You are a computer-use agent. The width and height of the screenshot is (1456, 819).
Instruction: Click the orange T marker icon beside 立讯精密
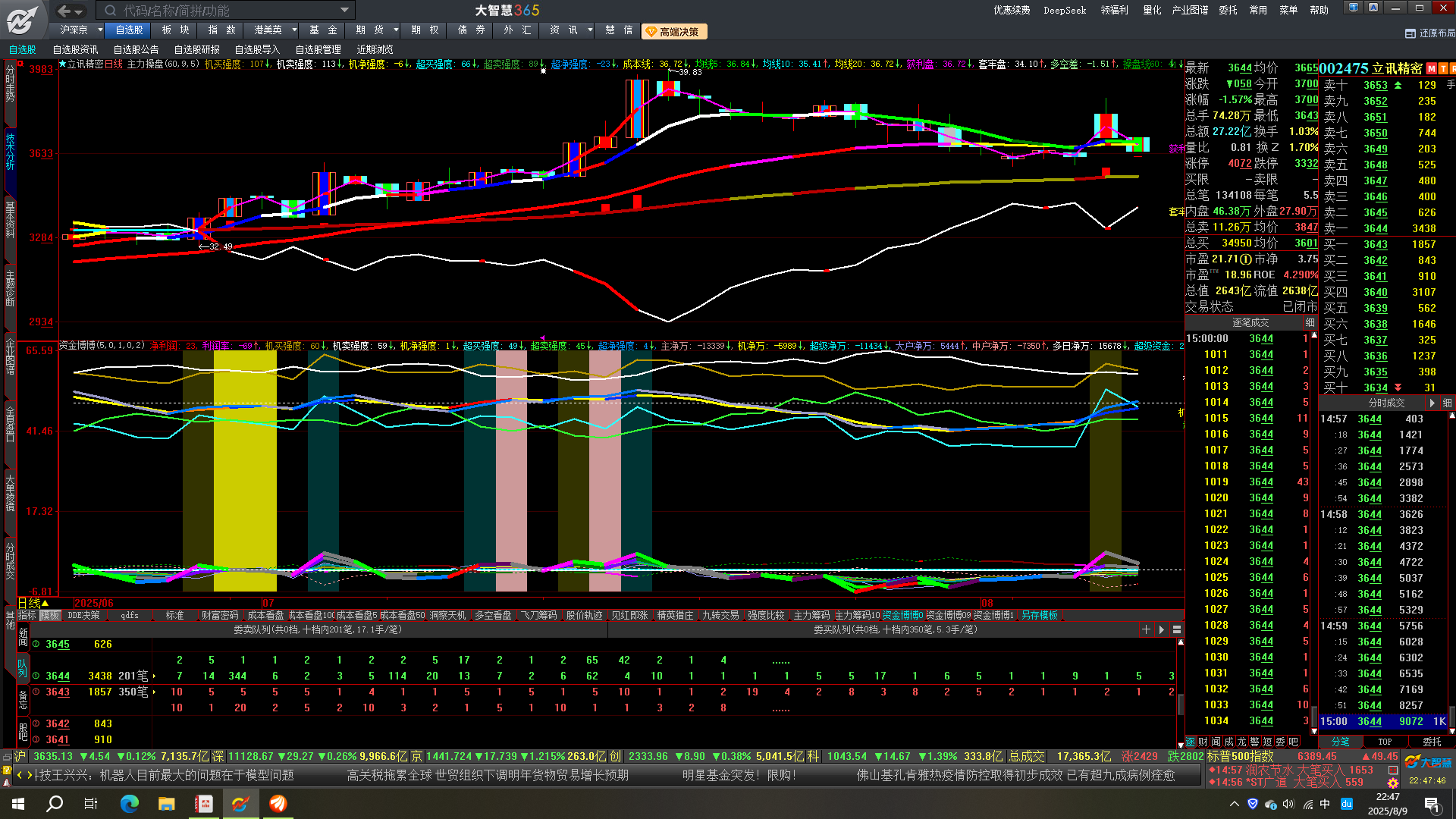1442,69
